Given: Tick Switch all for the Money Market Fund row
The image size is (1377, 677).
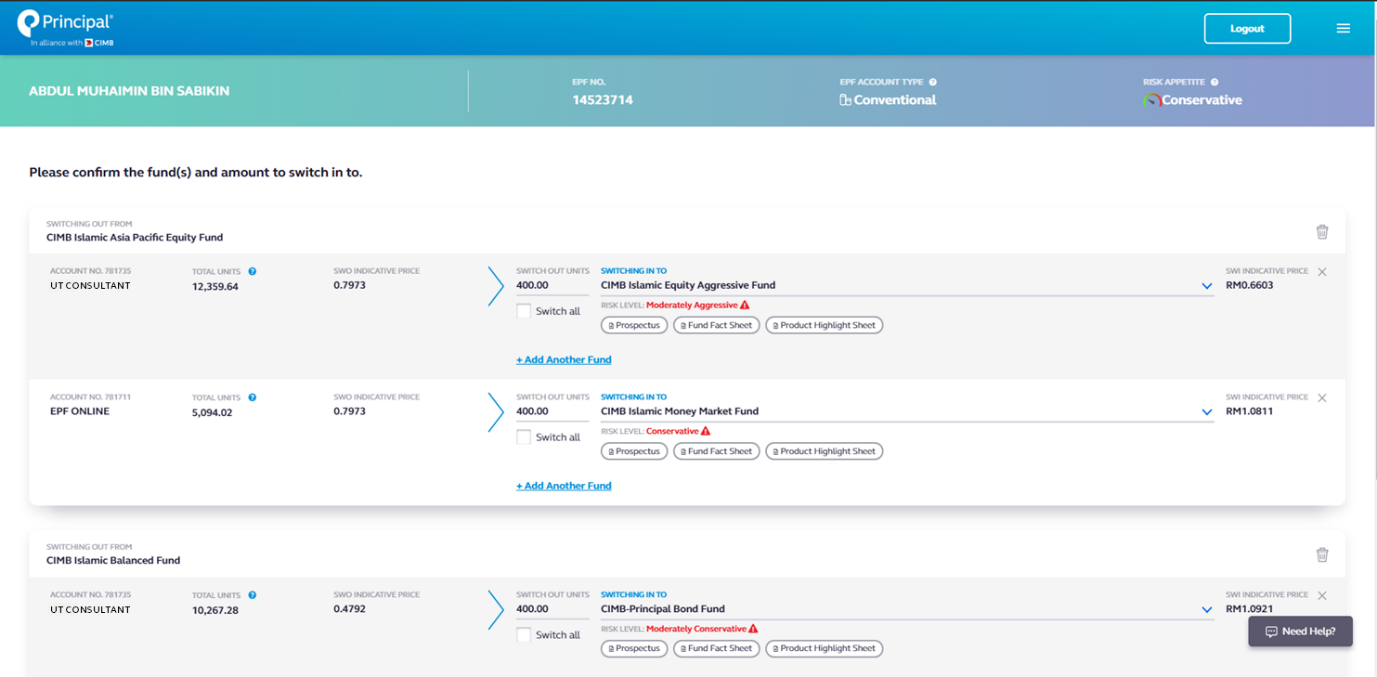Looking at the screenshot, I should 523,437.
